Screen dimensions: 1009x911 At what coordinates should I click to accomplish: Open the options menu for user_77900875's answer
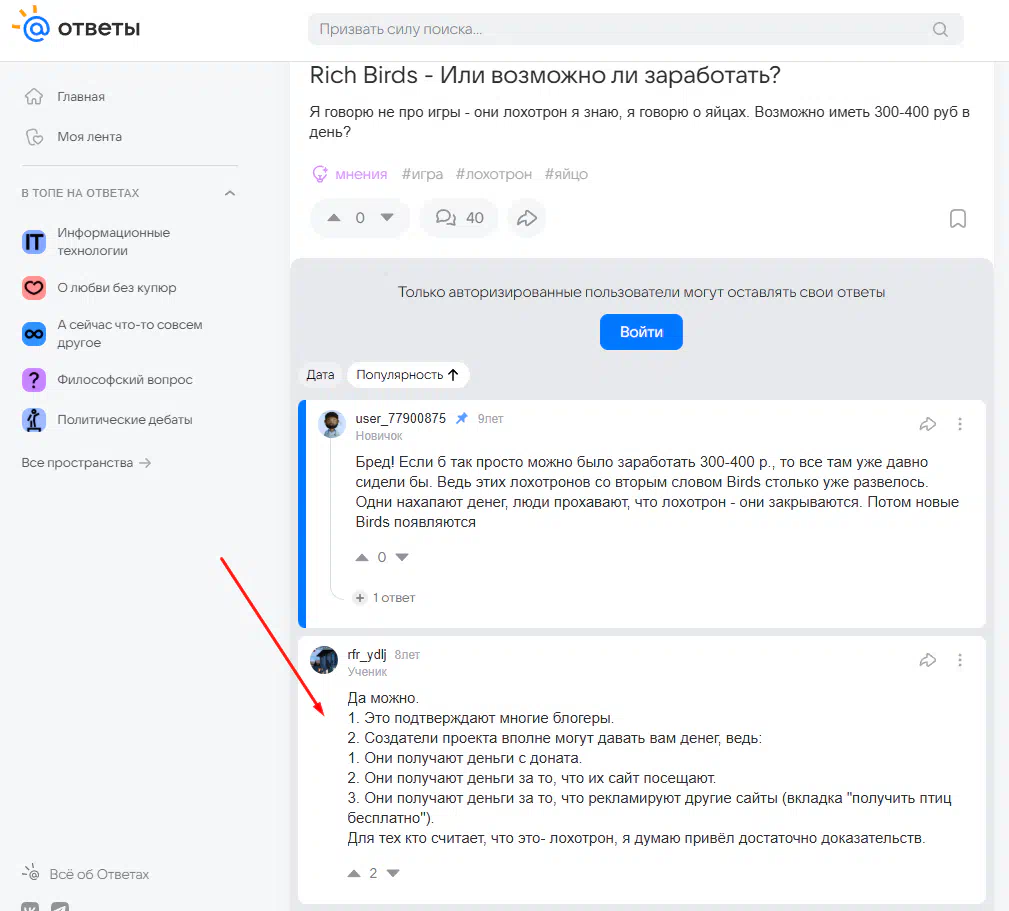(959, 424)
